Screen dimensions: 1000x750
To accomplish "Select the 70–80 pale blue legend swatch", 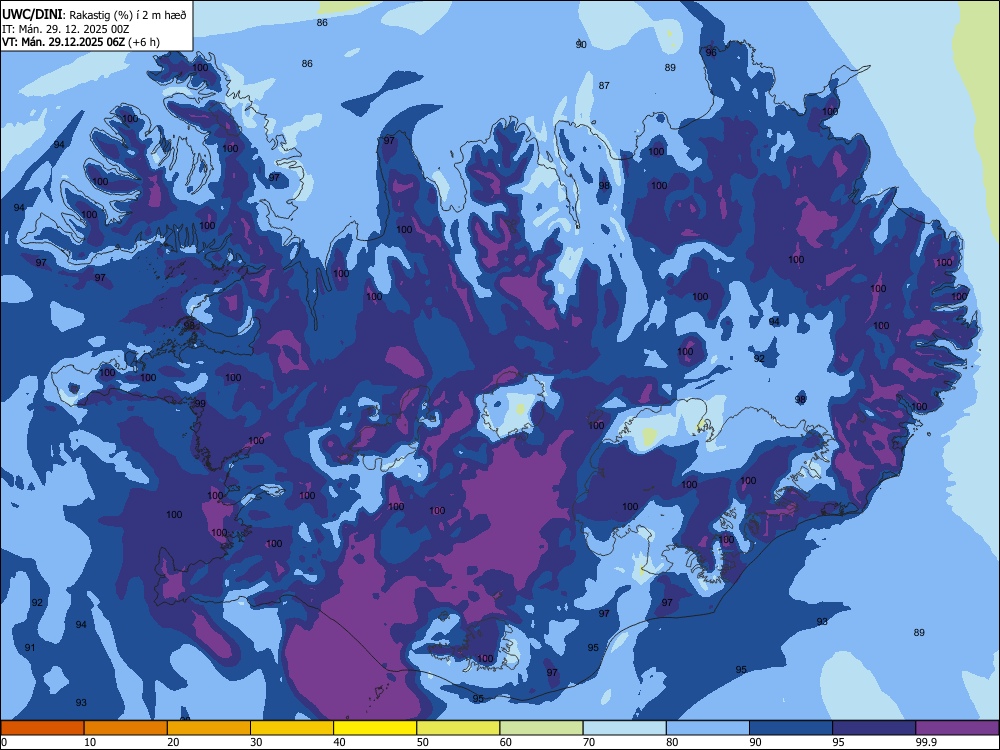I will (x=624, y=728).
